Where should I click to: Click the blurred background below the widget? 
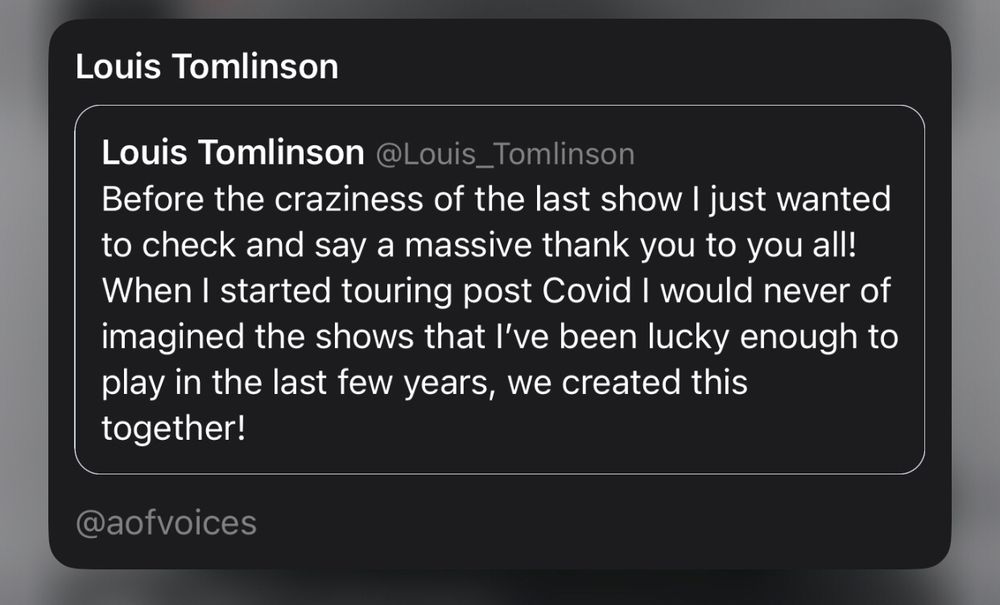[x=500, y=590]
